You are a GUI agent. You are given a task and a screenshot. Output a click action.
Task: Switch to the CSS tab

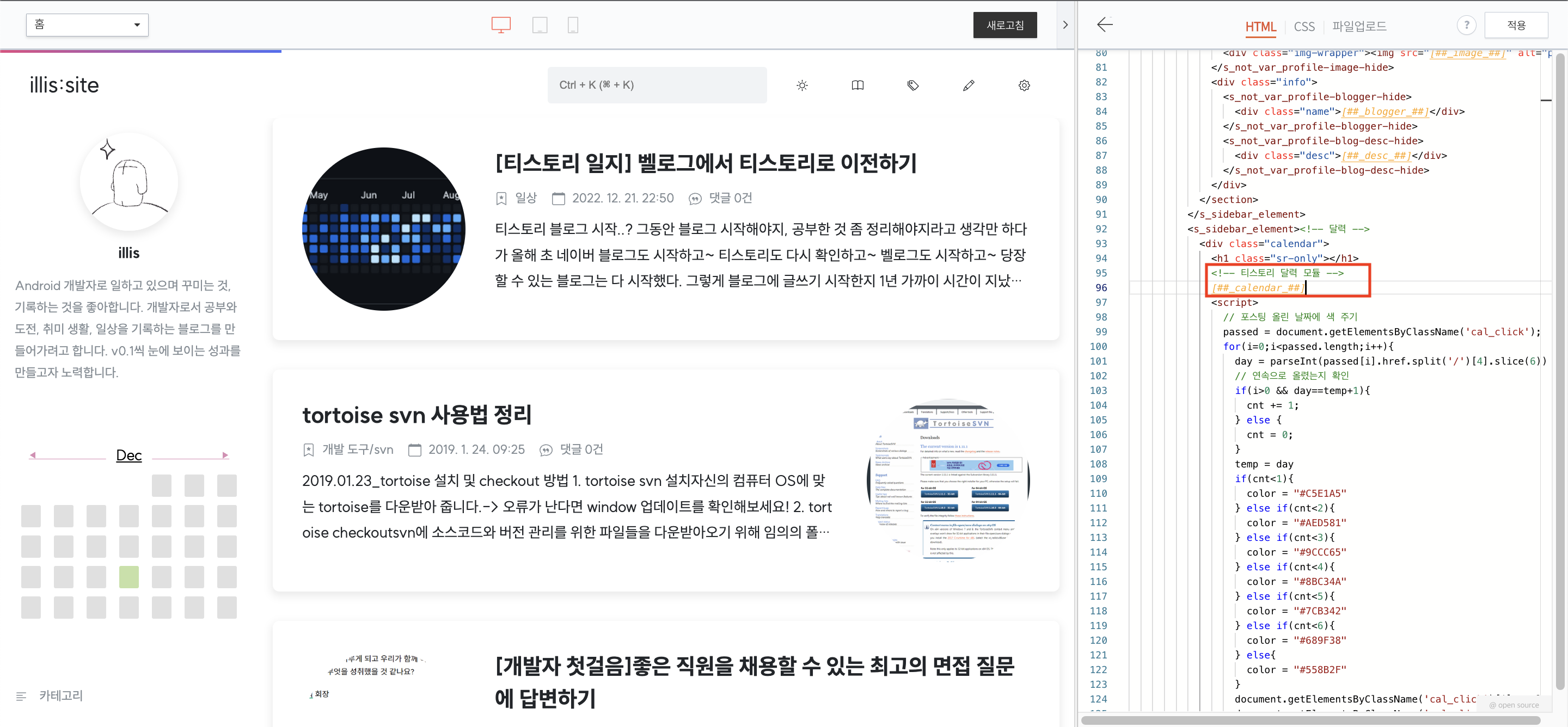click(x=1303, y=27)
